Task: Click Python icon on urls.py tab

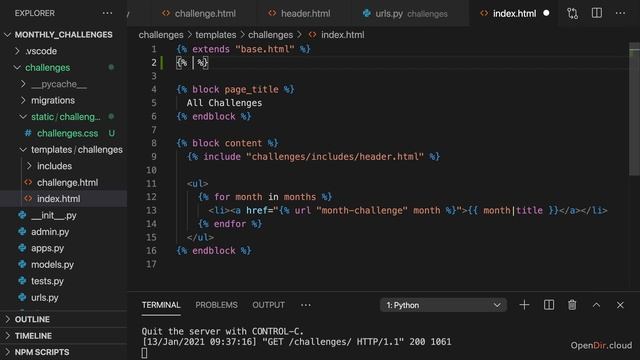Action: click(x=367, y=13)
